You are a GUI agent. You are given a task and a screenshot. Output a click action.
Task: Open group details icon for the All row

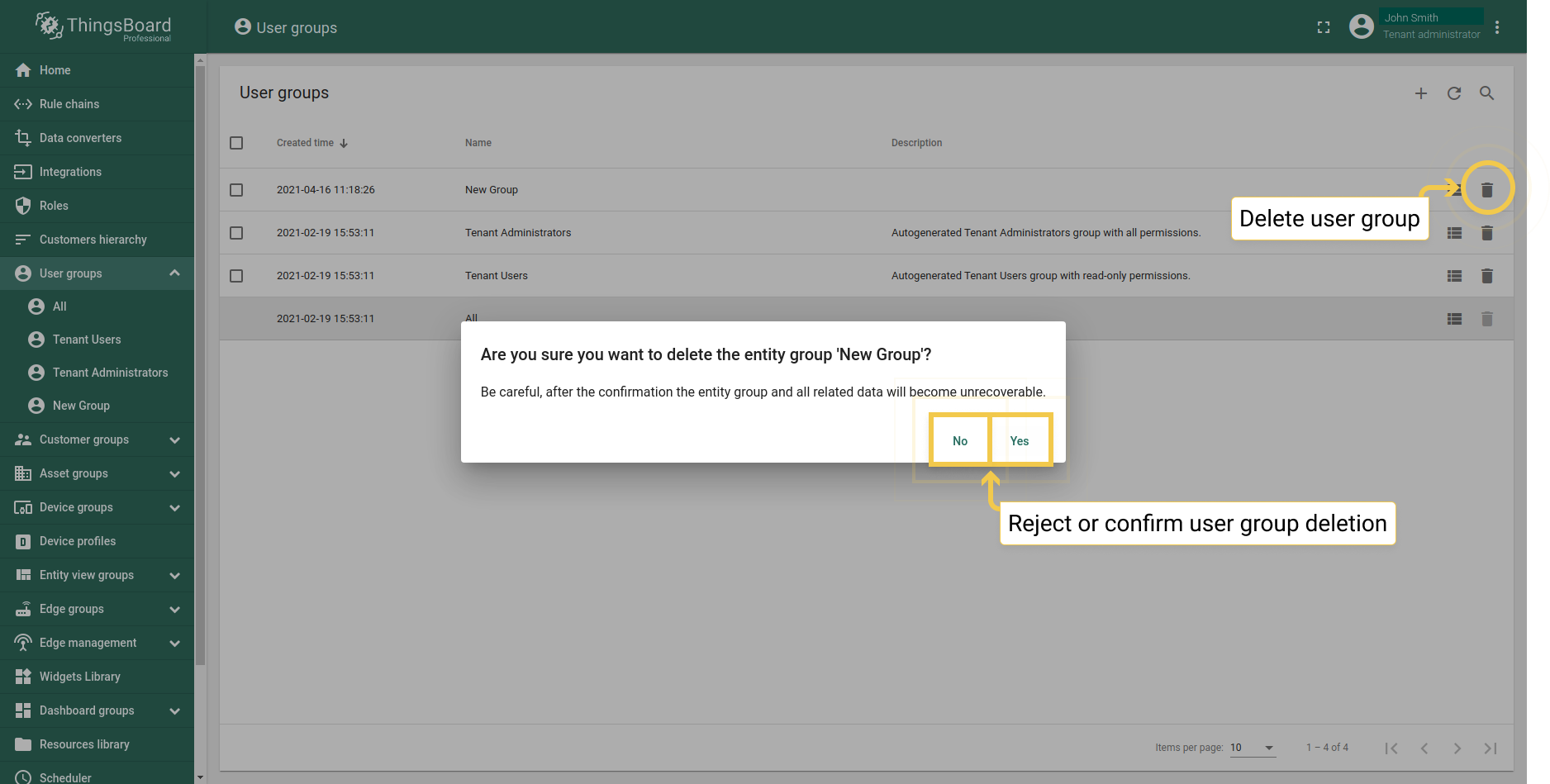[1454, 319]
